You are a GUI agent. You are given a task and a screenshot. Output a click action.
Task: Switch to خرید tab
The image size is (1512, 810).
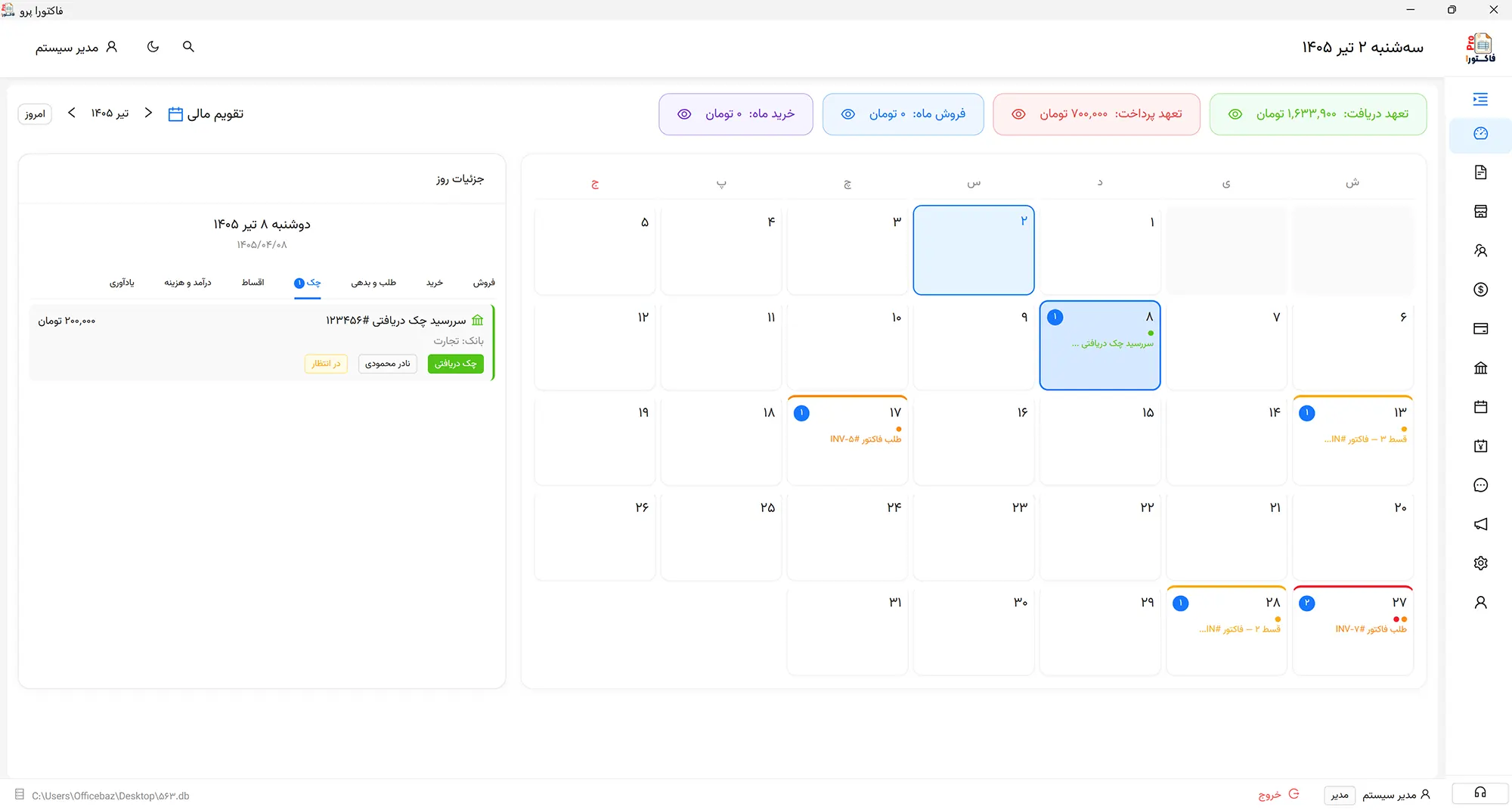click(x=435, y=282)
